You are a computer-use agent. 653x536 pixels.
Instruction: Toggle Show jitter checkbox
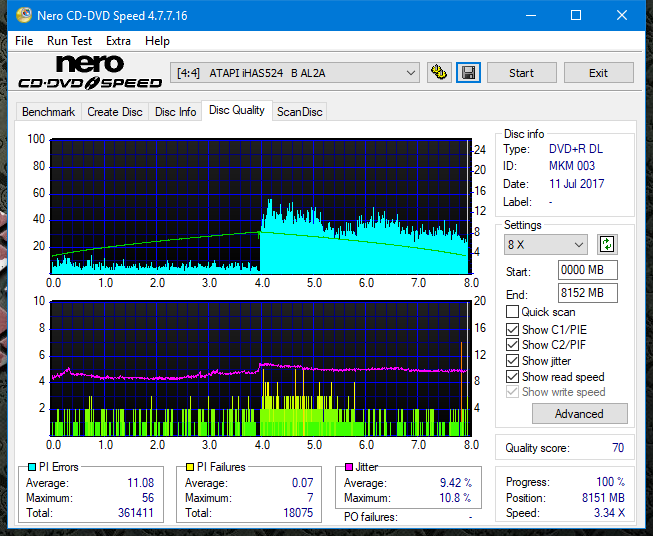click(512, 361)
